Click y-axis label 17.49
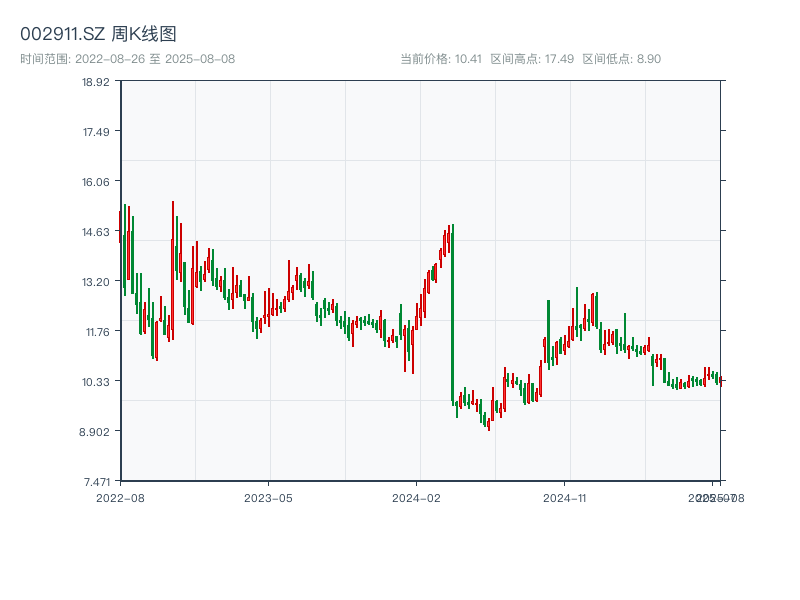The width and height of the screenshot is (800, 600). pos(96,132)
